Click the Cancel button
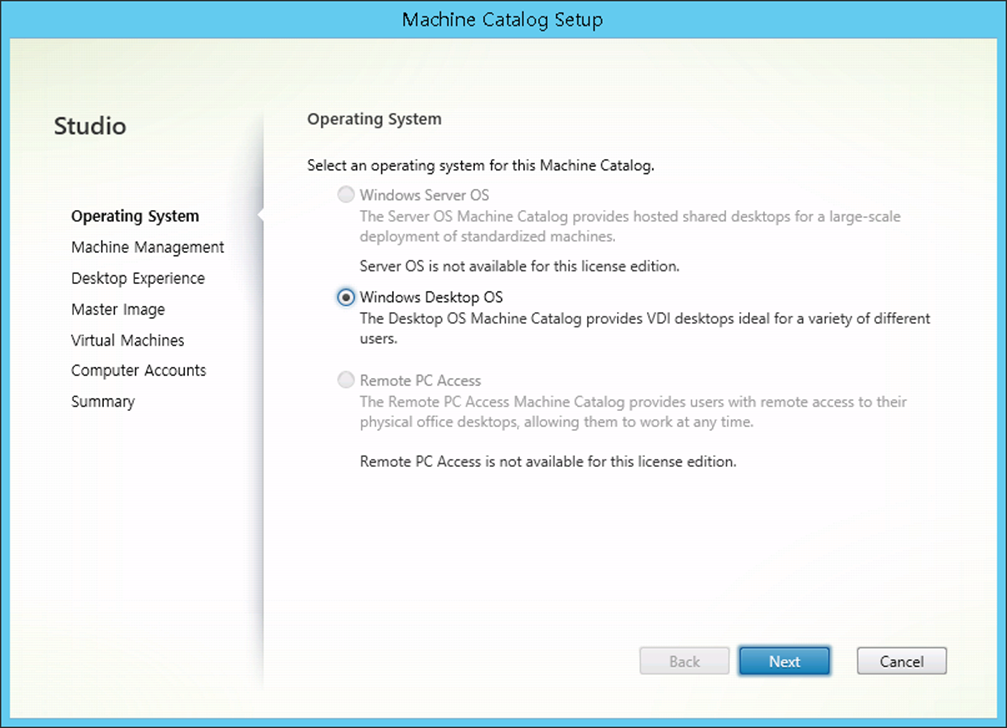The height and width of the screenshot is (728, 1007). pyautogui.click(x=902, y=661)
